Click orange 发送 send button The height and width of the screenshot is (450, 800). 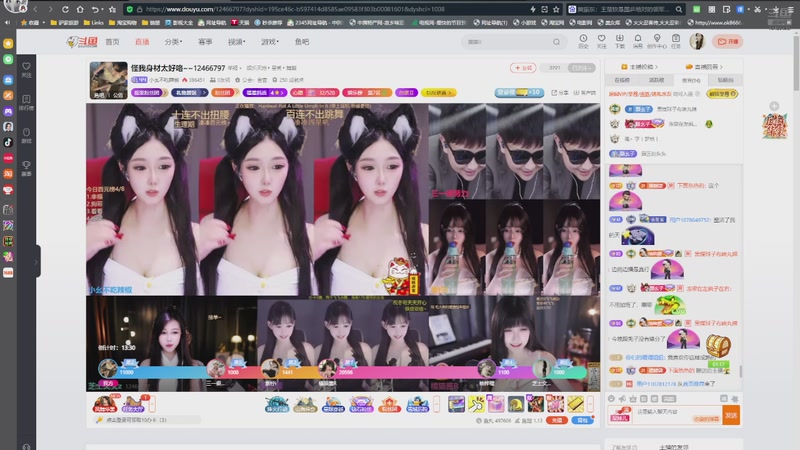click(x=731, y=415)
